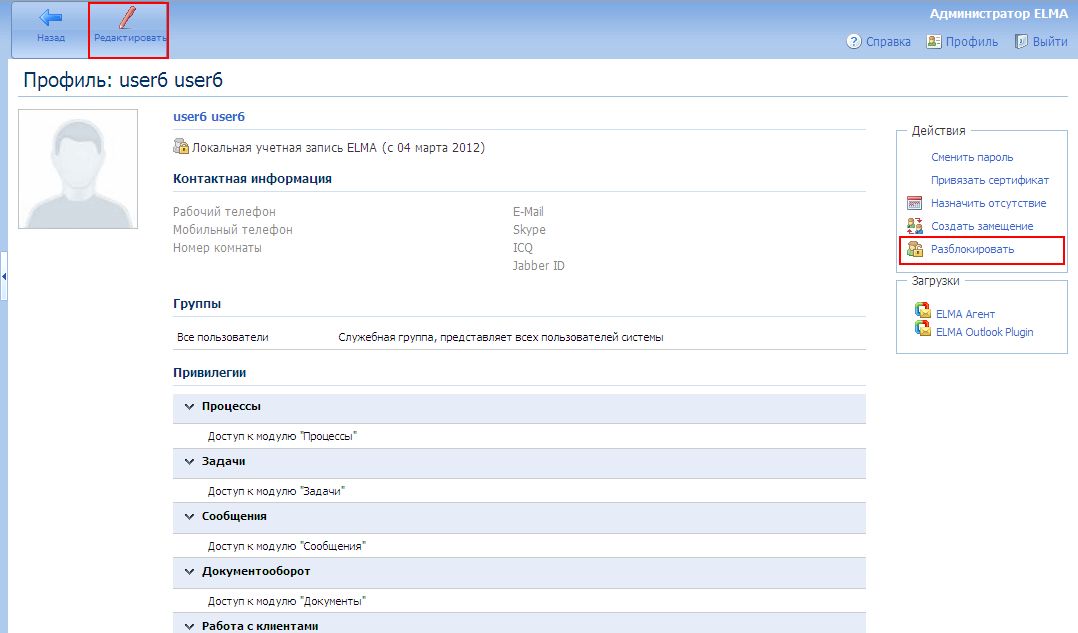Image resolution: width=1078 pixels, height=633 pixels.
Task: Click the user avatar placeholder image
Action: point(78,169)
